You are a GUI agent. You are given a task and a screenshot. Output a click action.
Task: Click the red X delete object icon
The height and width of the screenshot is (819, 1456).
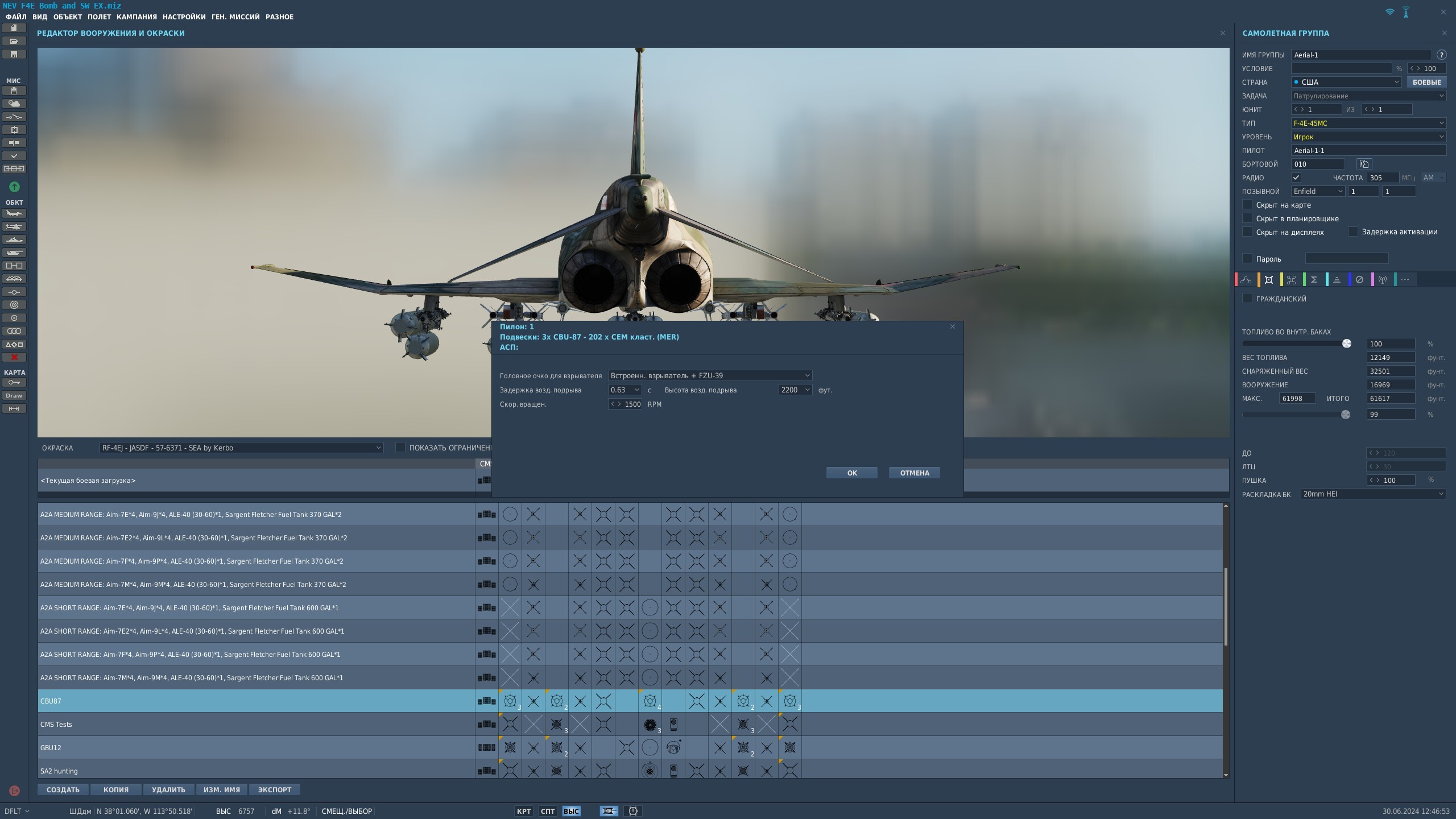pyautogui.click(x=14, y=357)
